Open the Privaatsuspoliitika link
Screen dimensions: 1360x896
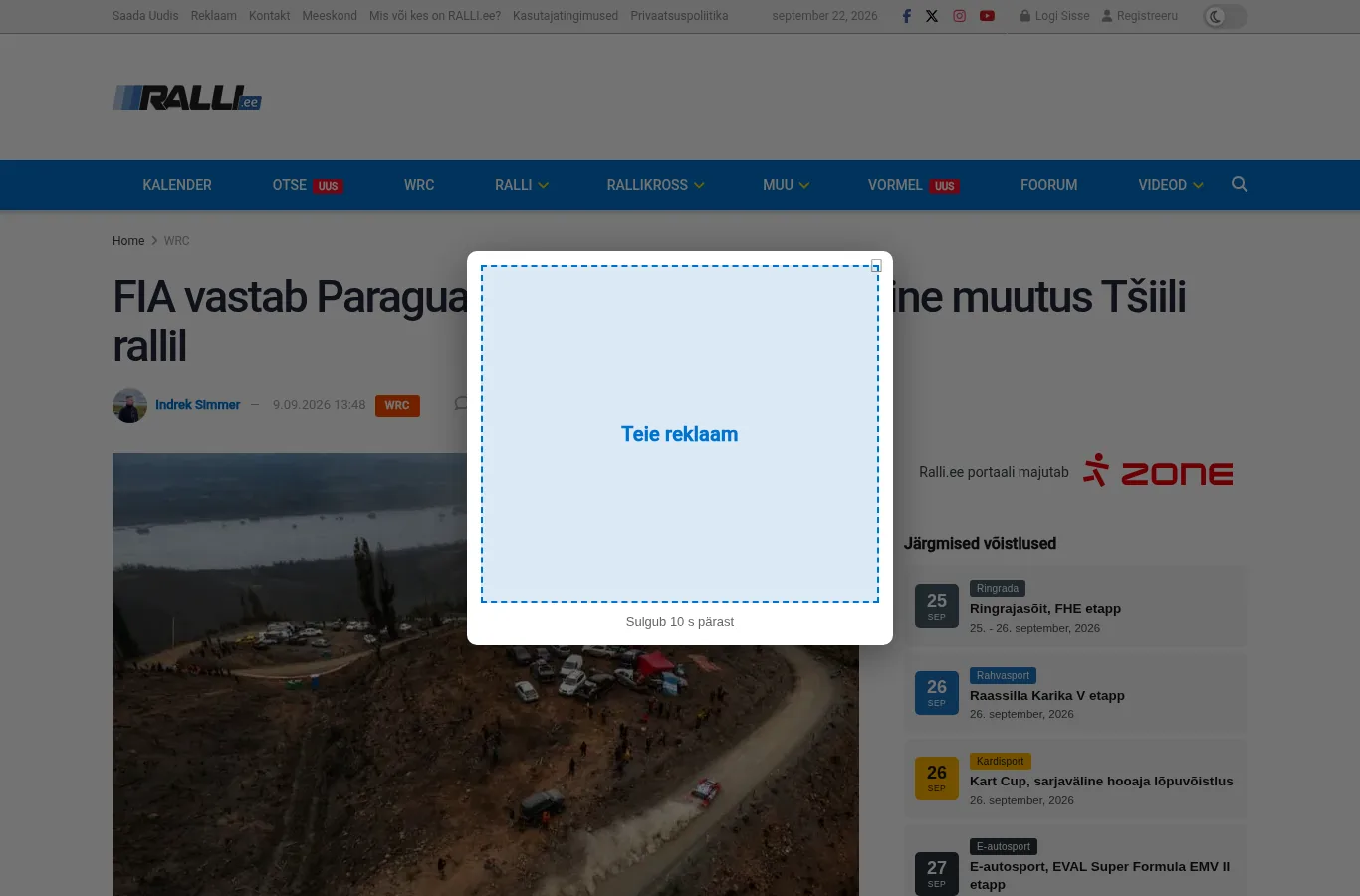click(679, 16)
